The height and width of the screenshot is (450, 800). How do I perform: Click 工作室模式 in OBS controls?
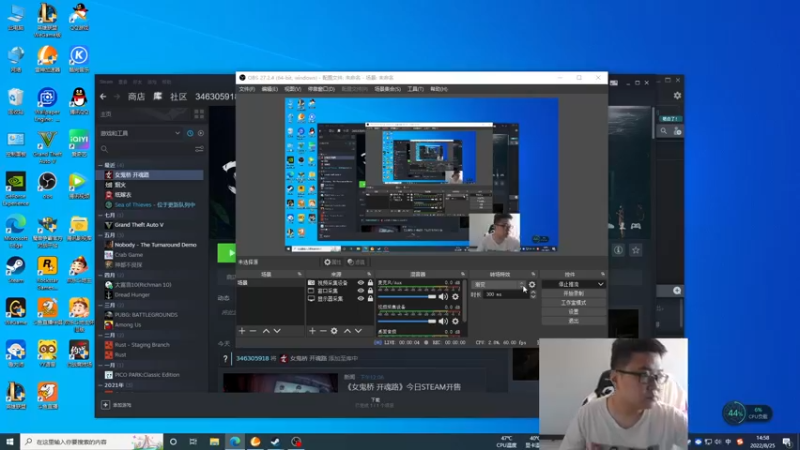click(x=573, y=303)
